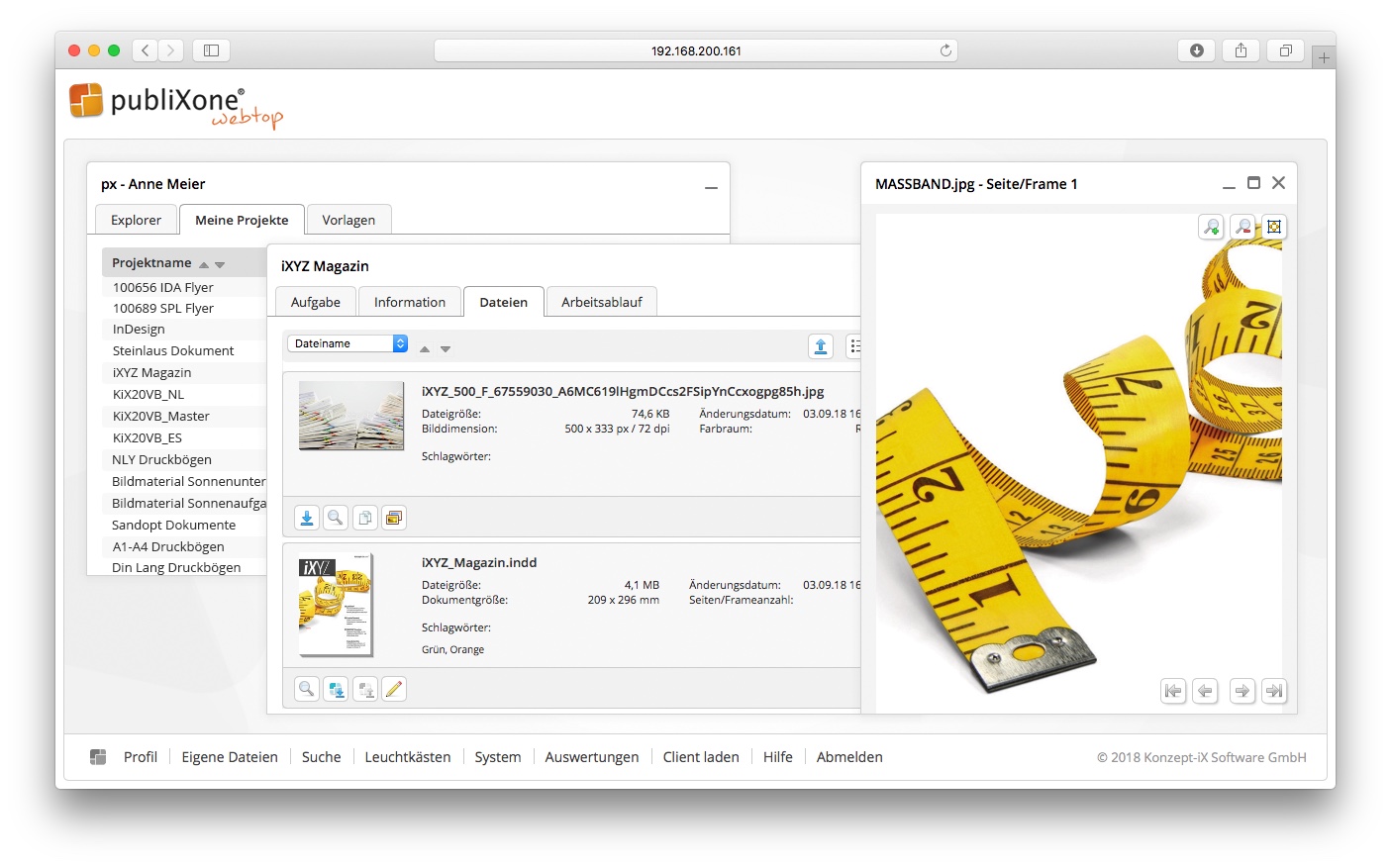The height and width of the screenshot is (868, 1391).
Task: Click Abmelden to log out
Action: pos(849,757)
